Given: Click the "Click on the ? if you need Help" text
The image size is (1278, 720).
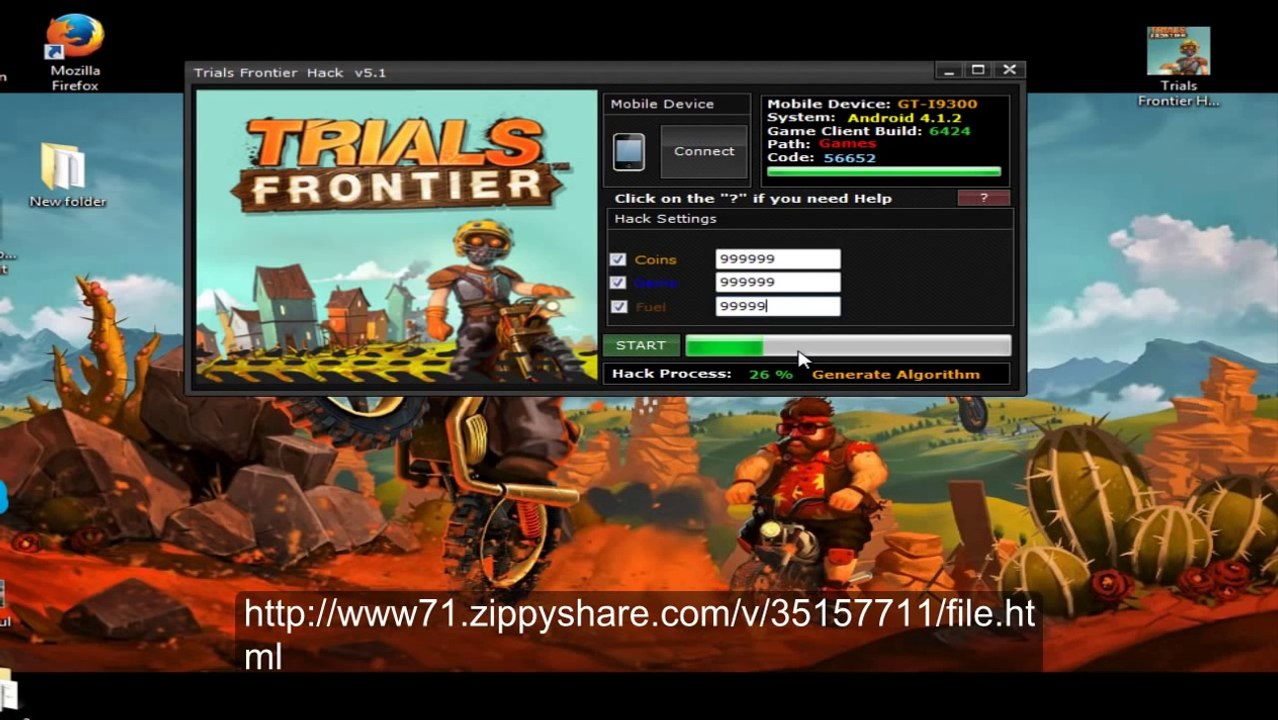Looking at the screenshot, I should (x=753, y=199).
